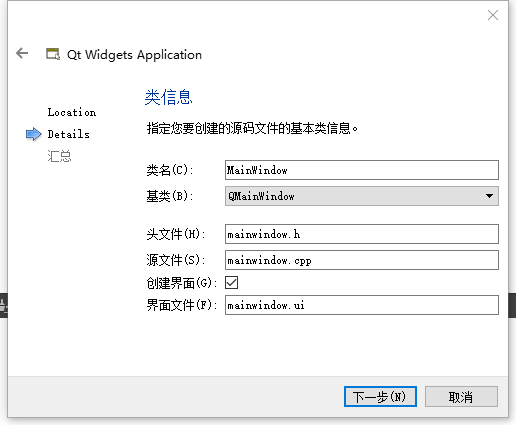
Task: Select the Location wizard step
Action: point(72,112)
